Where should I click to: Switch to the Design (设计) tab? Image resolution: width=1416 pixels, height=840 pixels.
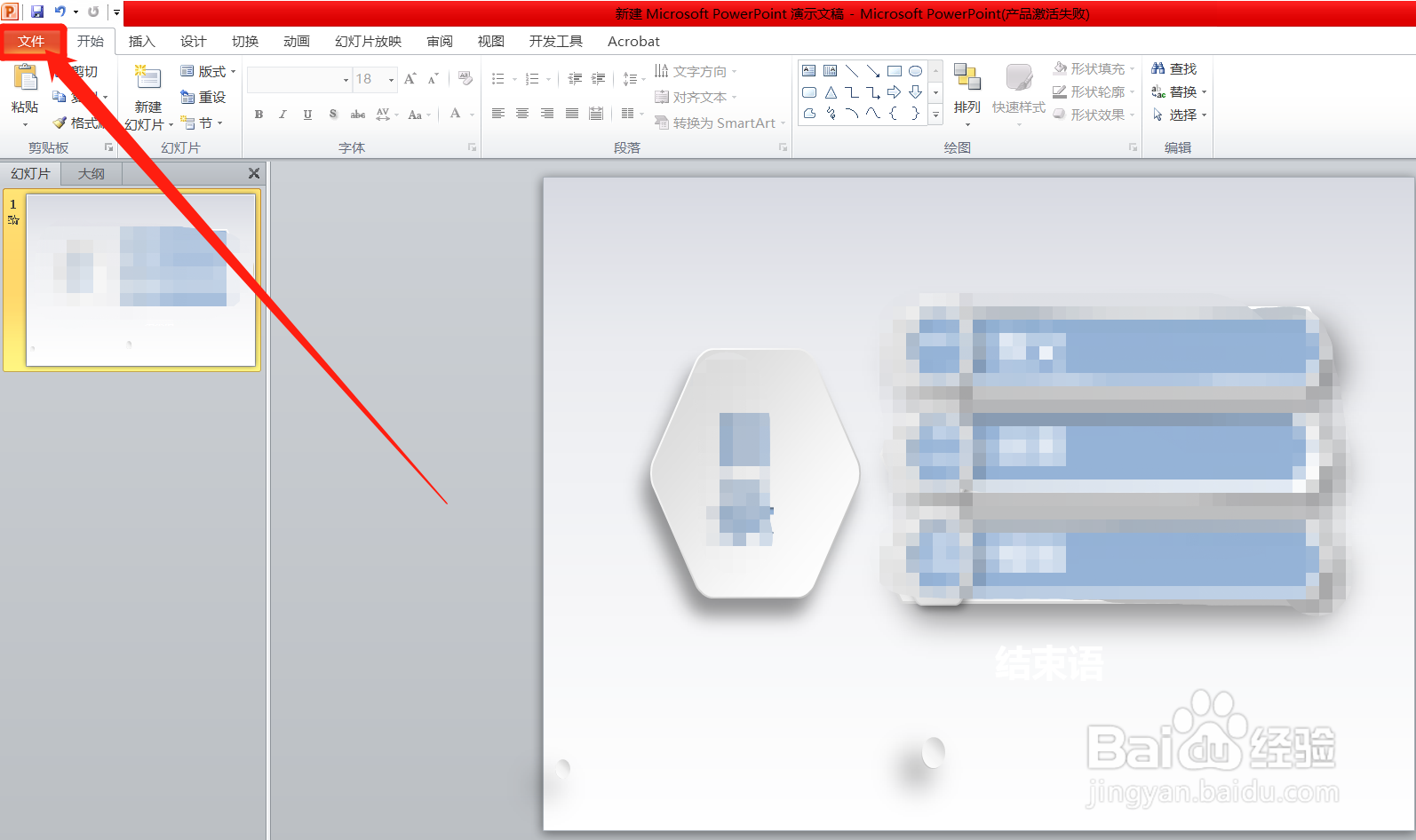193,41
